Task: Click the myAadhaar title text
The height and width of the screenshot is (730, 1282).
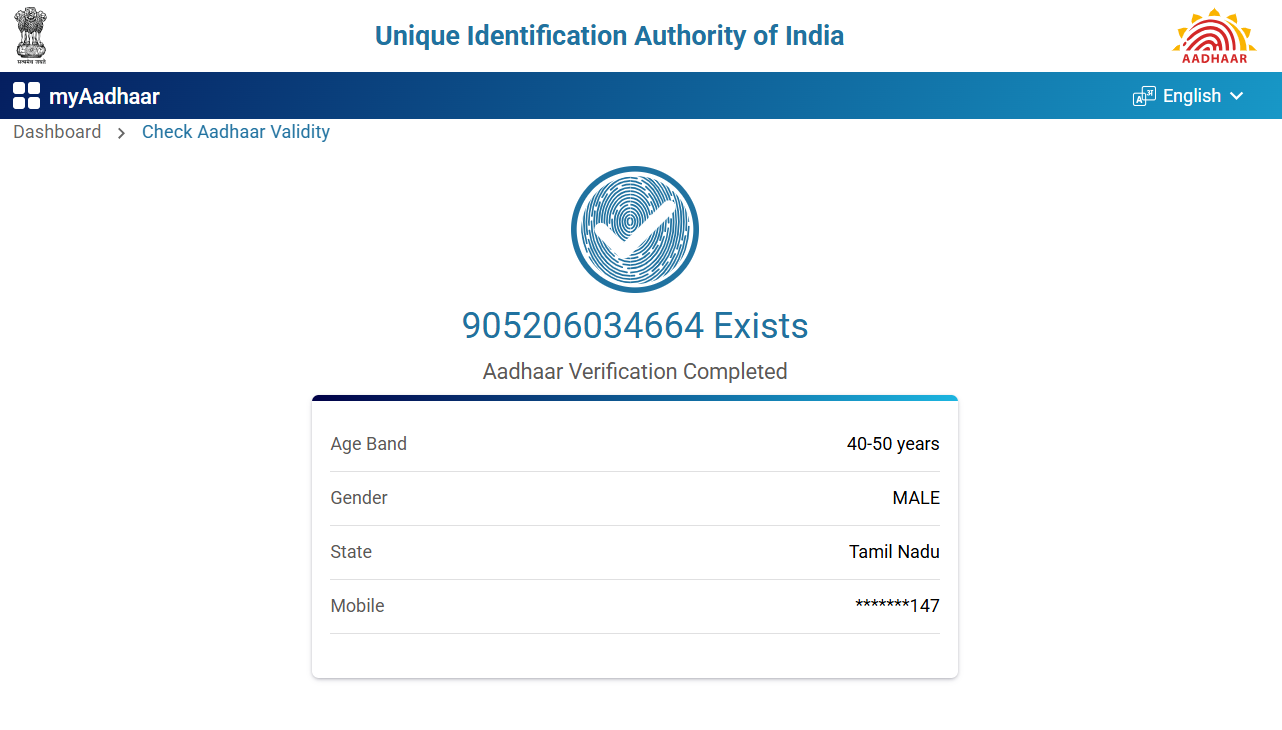Action: (104, 97)
